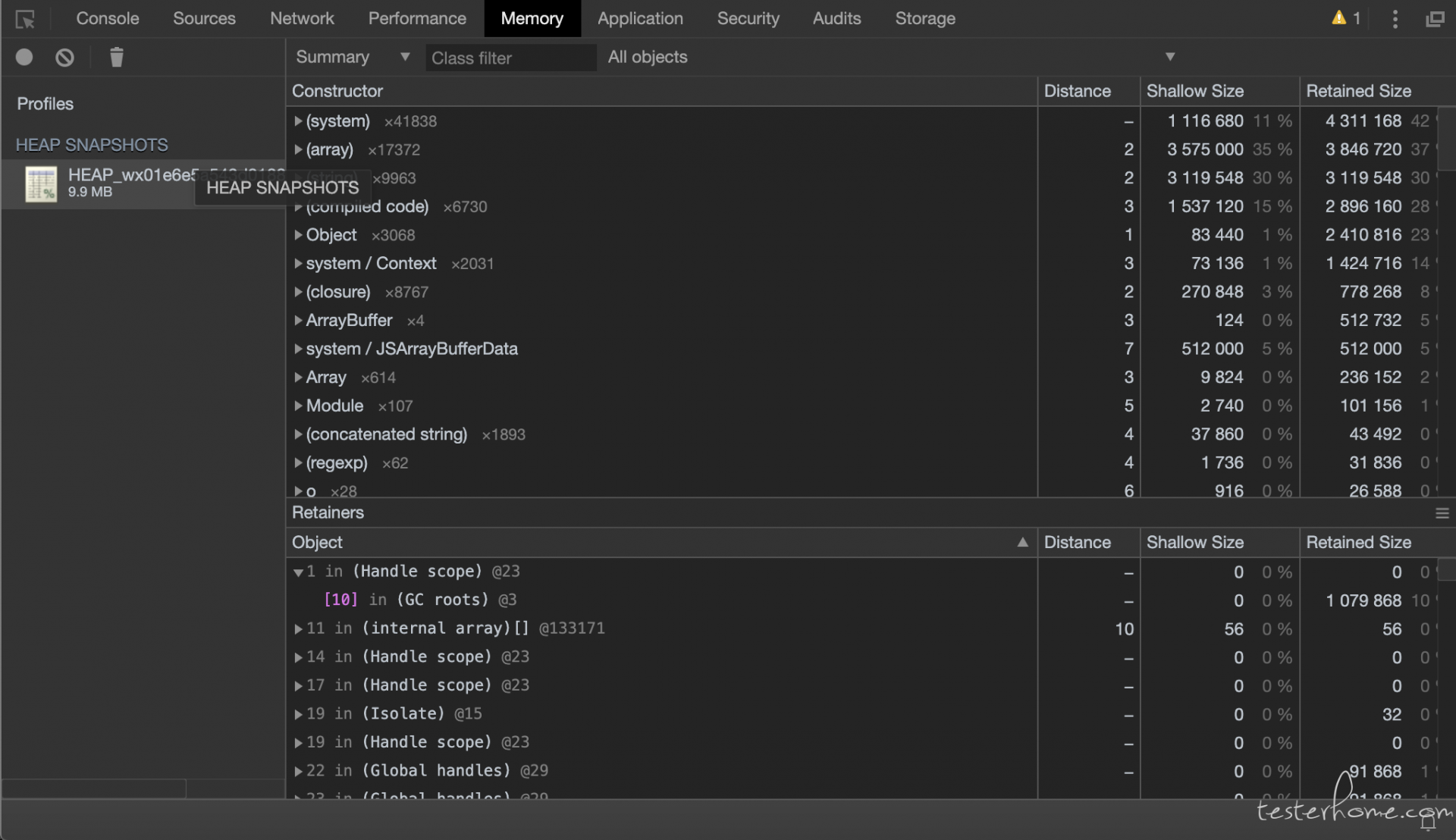This screenshot has width=1456, height=840.
Task: Expand 14 in (Handle scope) retainer
Action: (x=298, y=657)
